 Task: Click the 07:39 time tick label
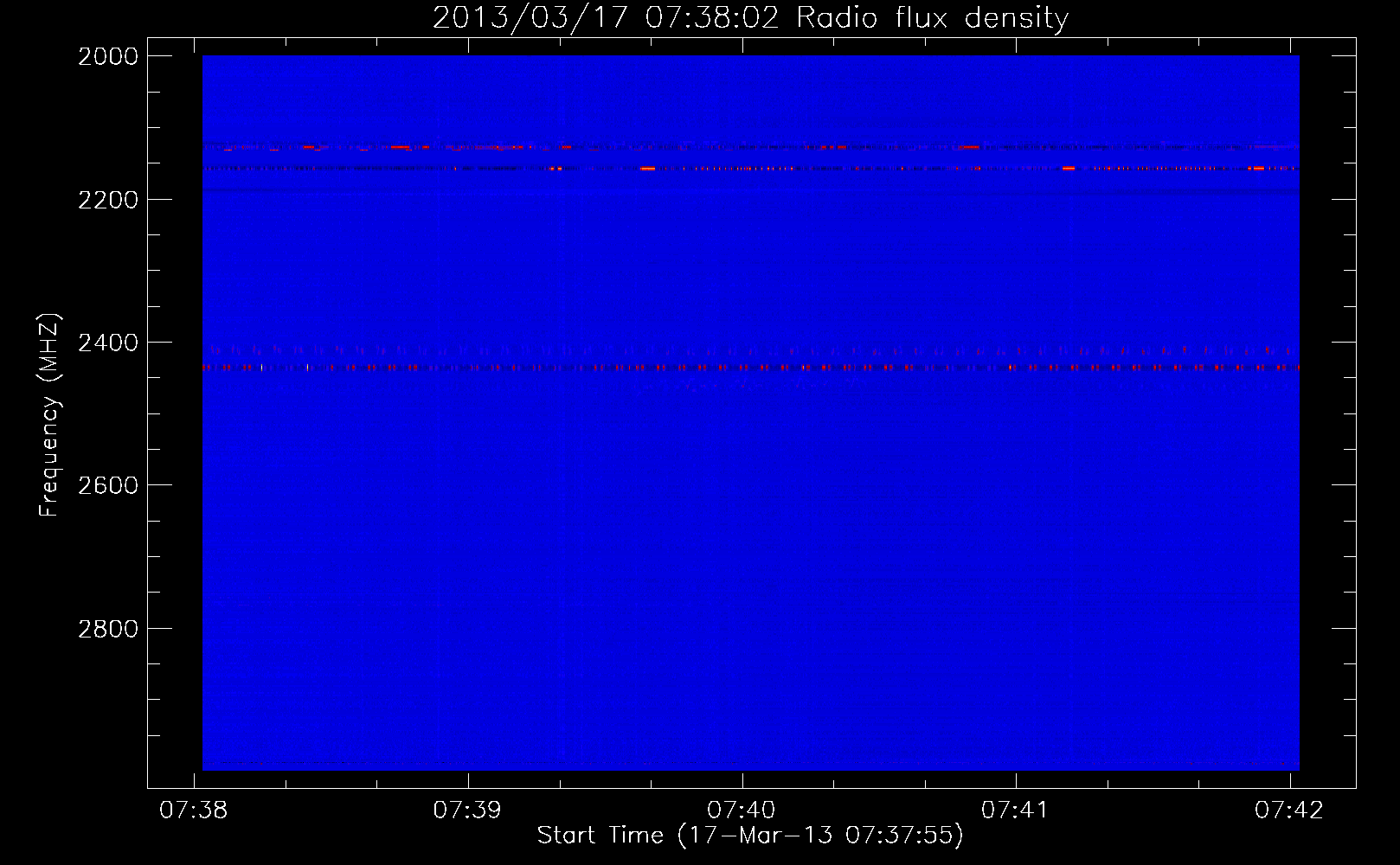pyautogui.click(x=467, y=810)
